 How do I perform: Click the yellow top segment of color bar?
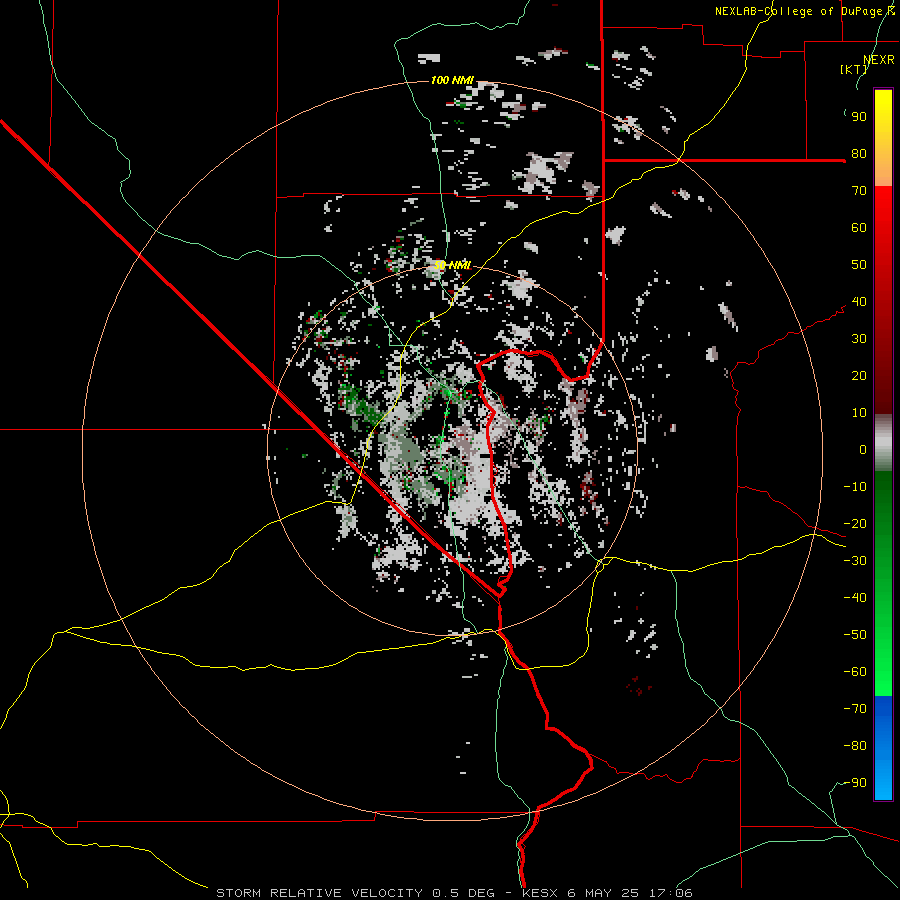(883, 138)
